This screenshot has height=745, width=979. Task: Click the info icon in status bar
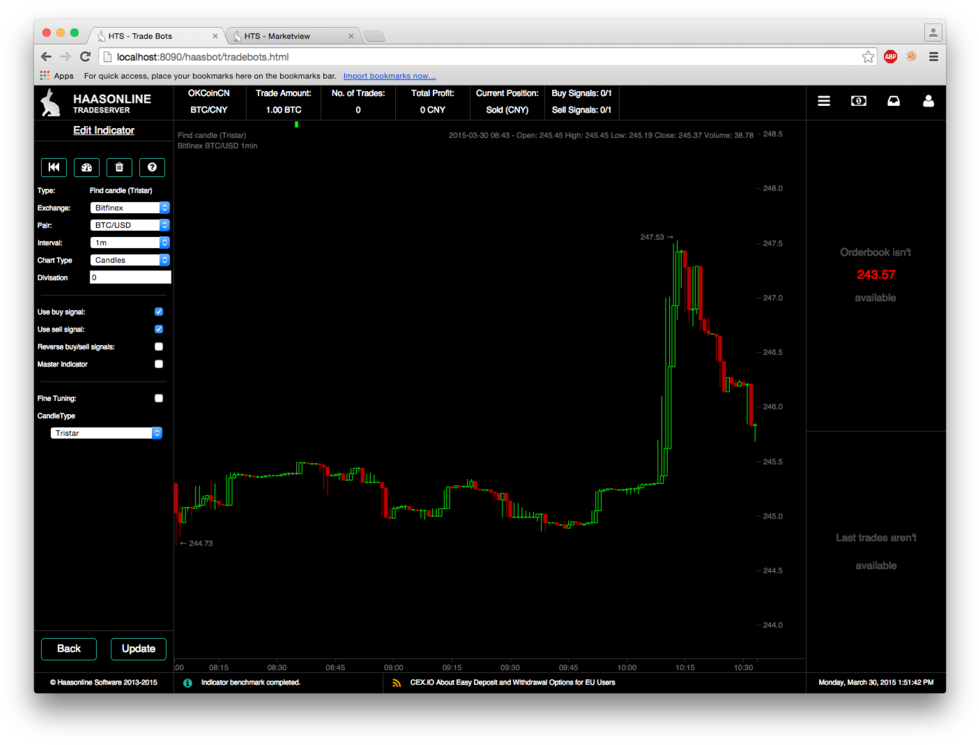187,683
